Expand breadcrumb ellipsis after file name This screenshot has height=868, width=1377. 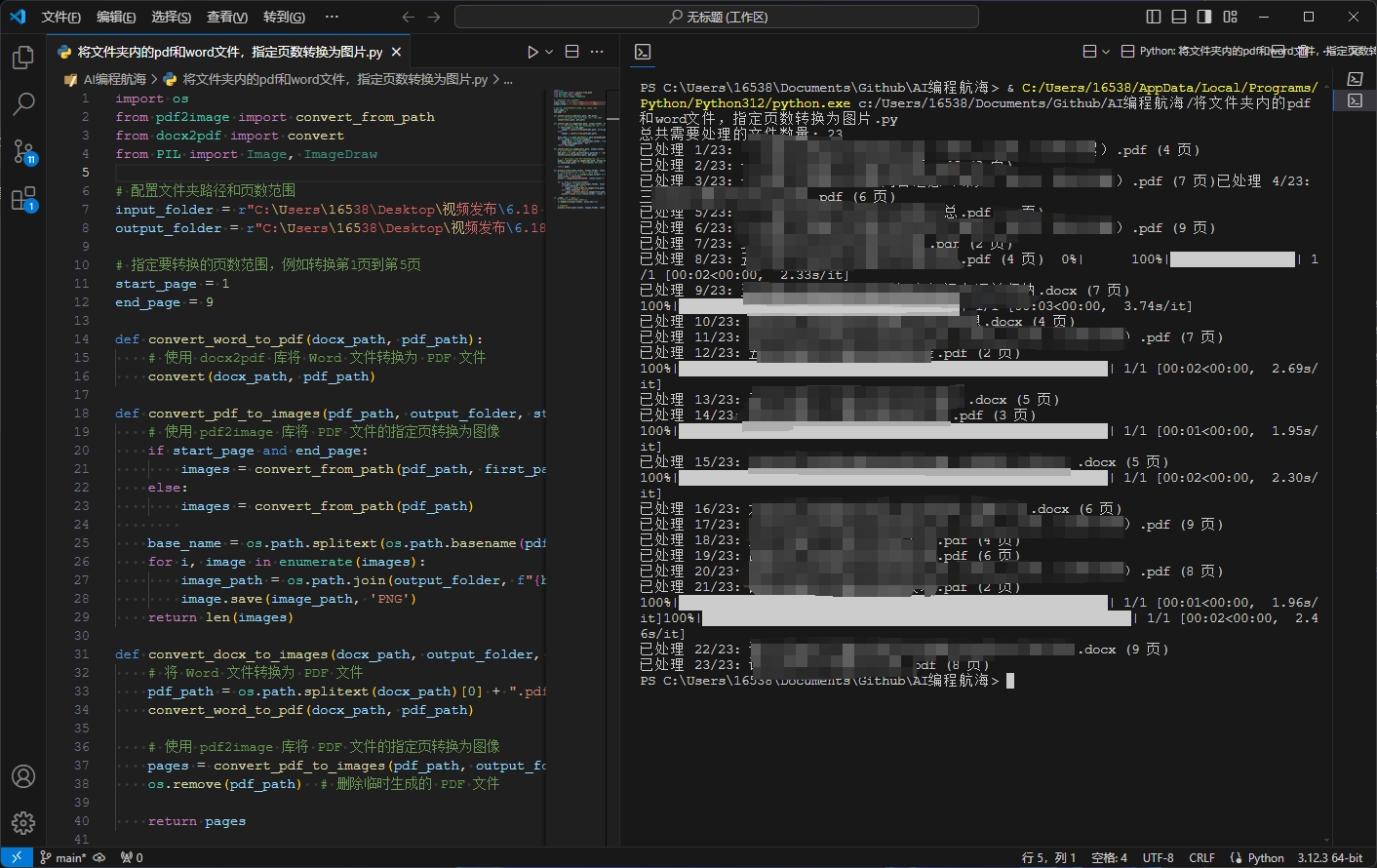click(508, 80)
